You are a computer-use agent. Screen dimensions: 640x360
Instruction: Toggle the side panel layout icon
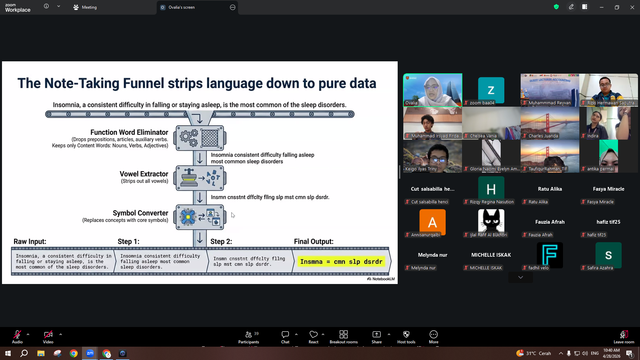[x=584, y=7]
